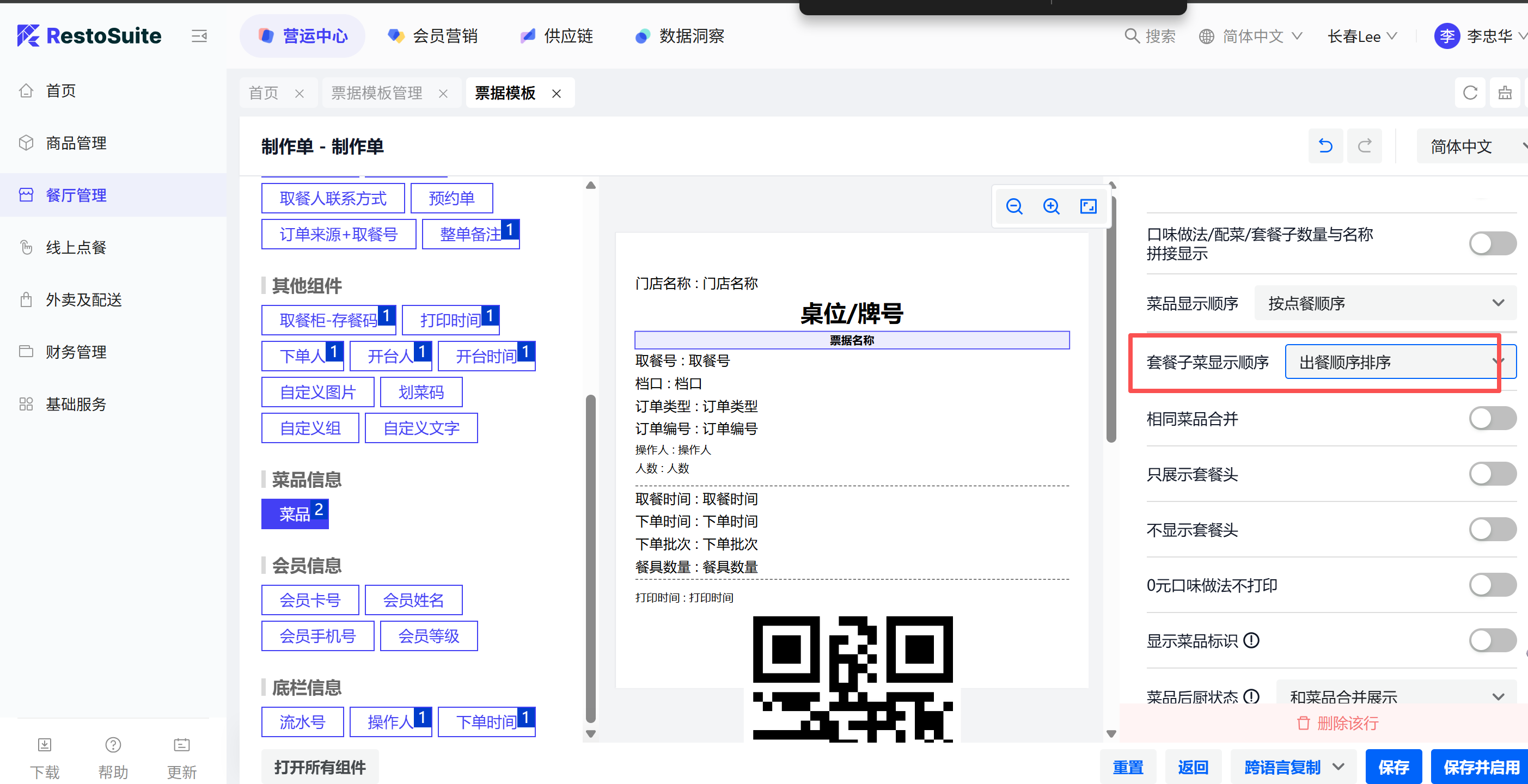The image size is (1528, 784).
Task: Open the 帮助 help icon
Action: 113,745
